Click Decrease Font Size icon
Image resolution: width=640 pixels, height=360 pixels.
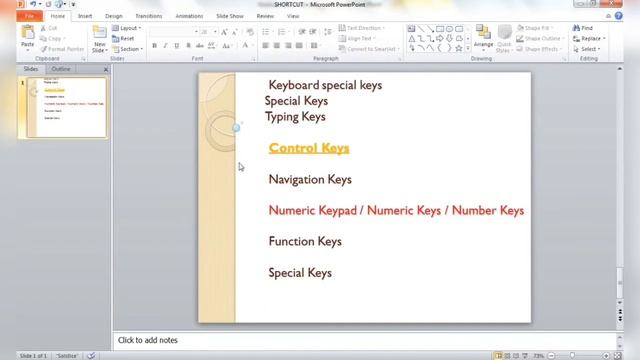tap(235, 32)
